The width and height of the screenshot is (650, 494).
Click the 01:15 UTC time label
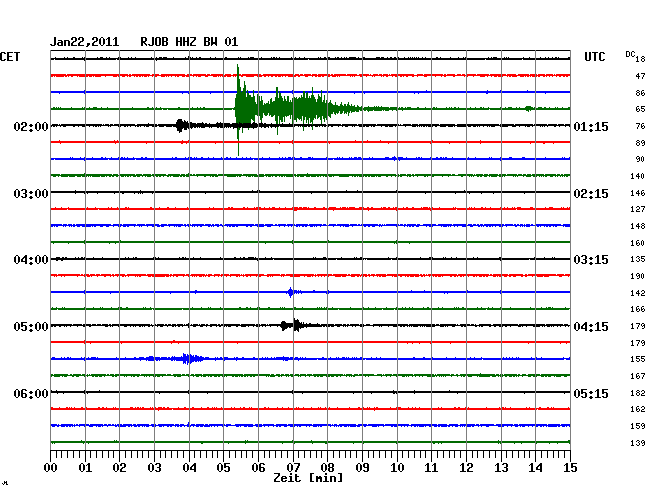[591, 127]
